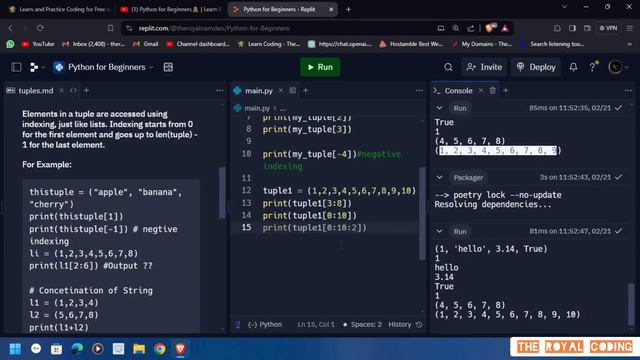Open the Spaces: 2 indentation setting

pos(362,324)
